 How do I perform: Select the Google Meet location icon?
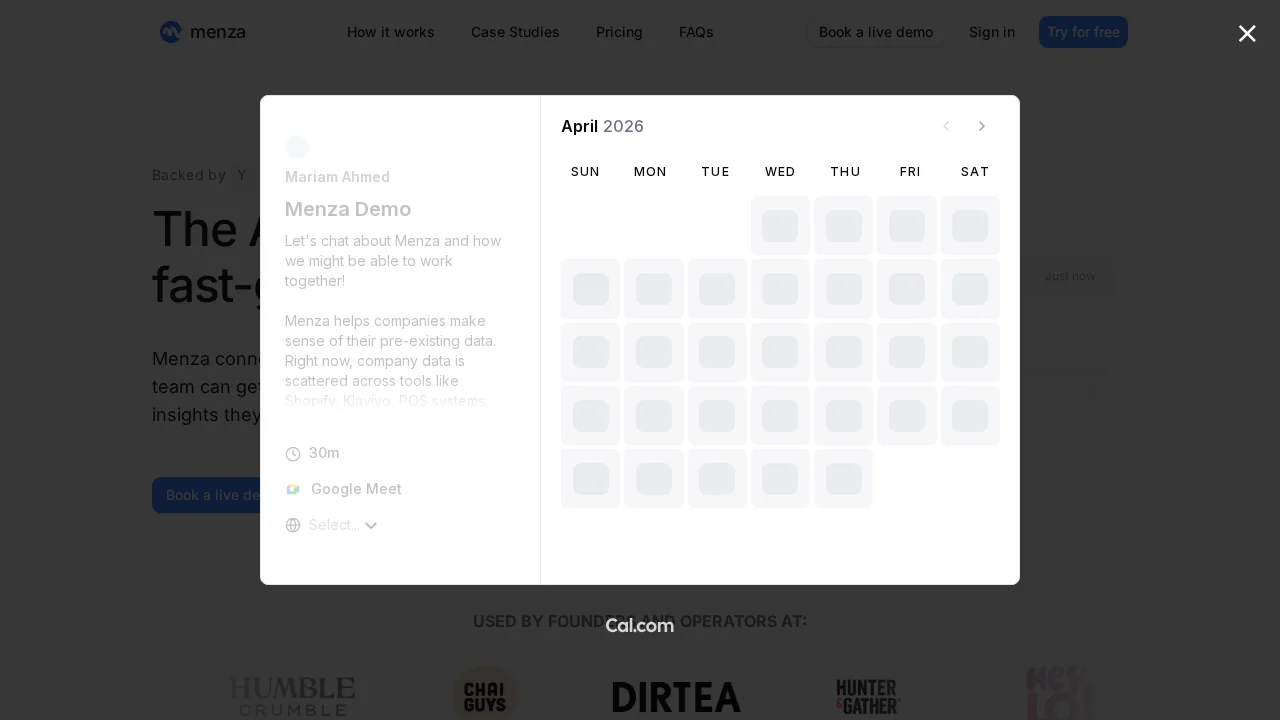click(293, 489)
